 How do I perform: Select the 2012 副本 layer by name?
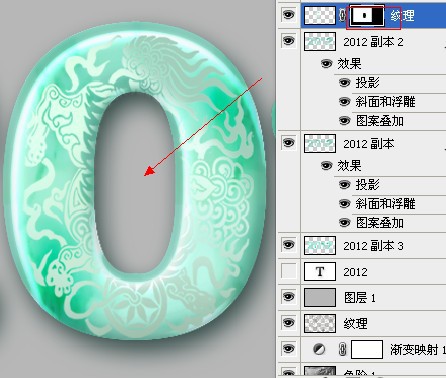click(x=369, y=144)
